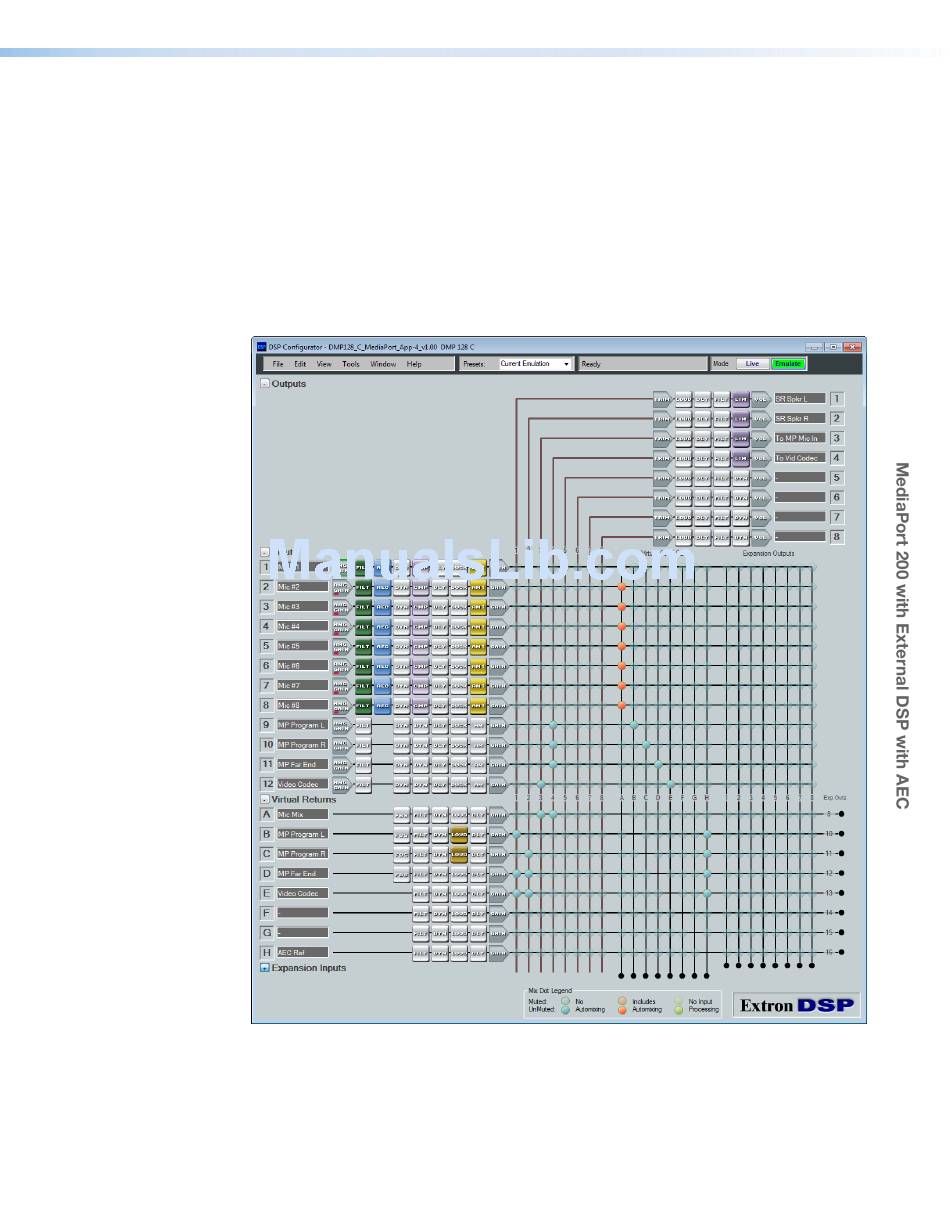
Task: Open the View menu
Action: [324, 364]
